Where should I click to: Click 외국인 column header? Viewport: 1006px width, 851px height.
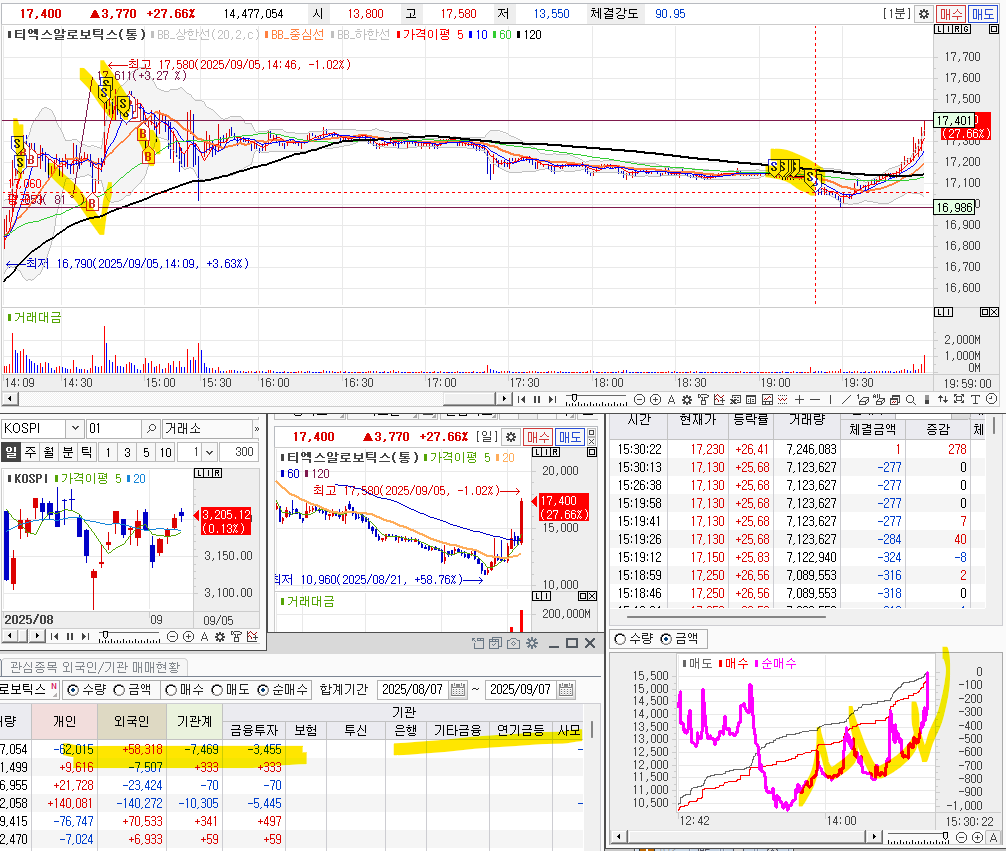(x=132, y=722)
